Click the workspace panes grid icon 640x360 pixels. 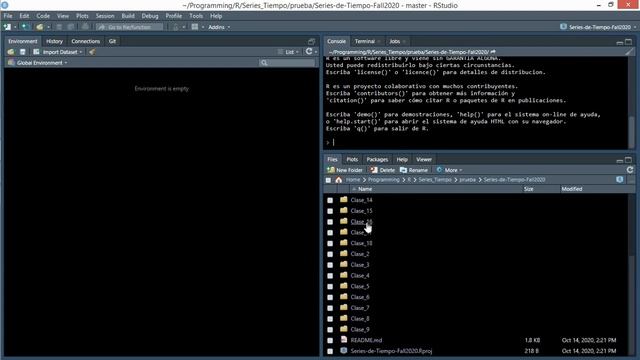pyautogui.click(x=195, y=27)
